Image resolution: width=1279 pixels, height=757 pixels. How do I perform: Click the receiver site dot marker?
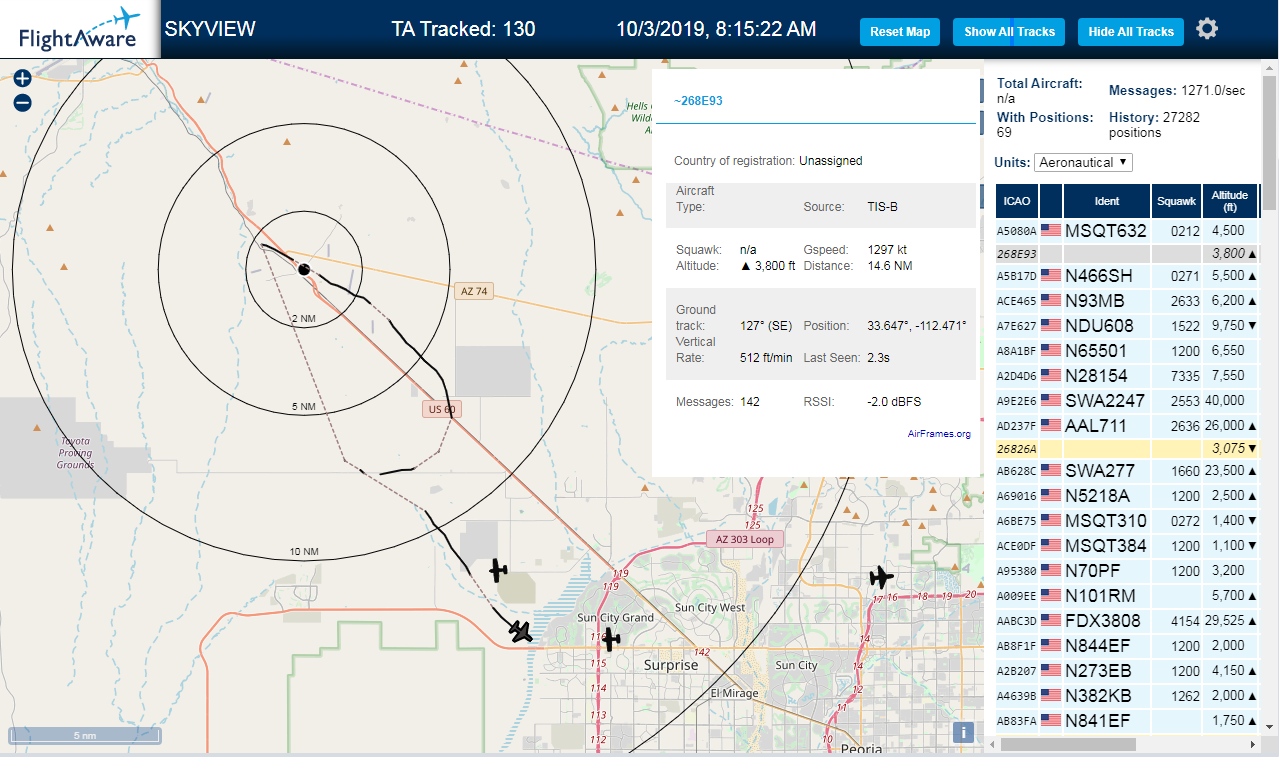[304, 269]
